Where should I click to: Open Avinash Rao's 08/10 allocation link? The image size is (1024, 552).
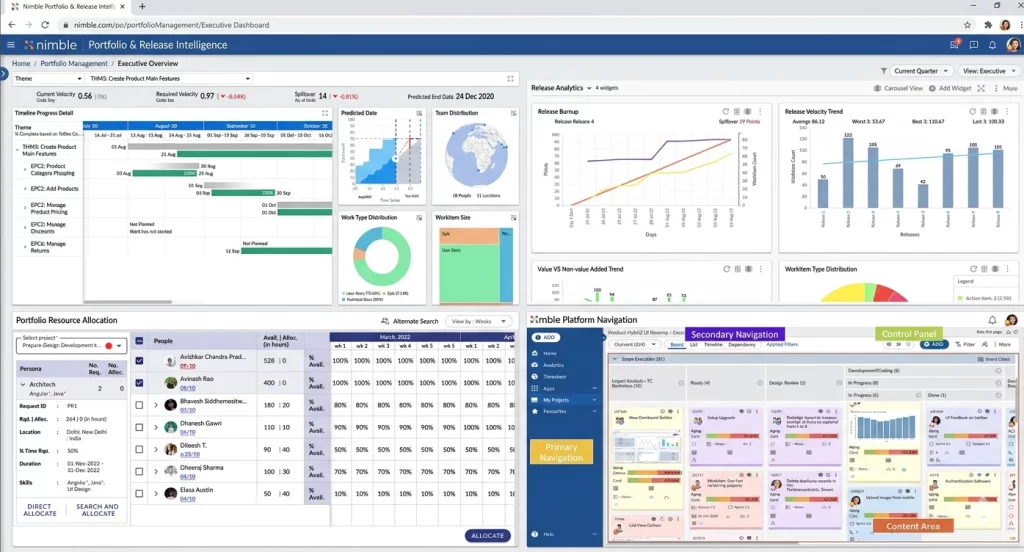[x=187, y=388]
